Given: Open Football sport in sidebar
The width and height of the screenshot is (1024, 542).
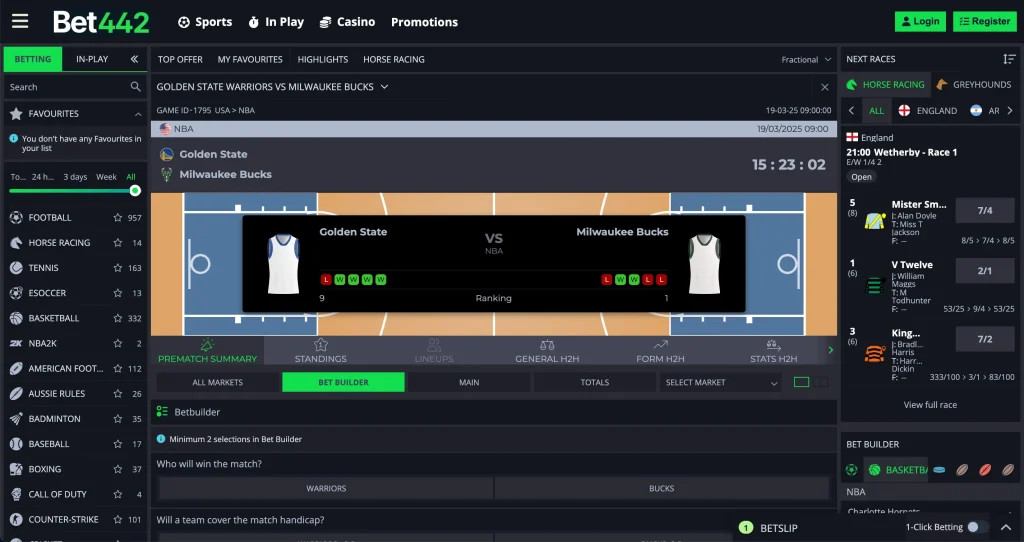Looking at the screenshot, I should pyautogui.click(x=50, y=217).
